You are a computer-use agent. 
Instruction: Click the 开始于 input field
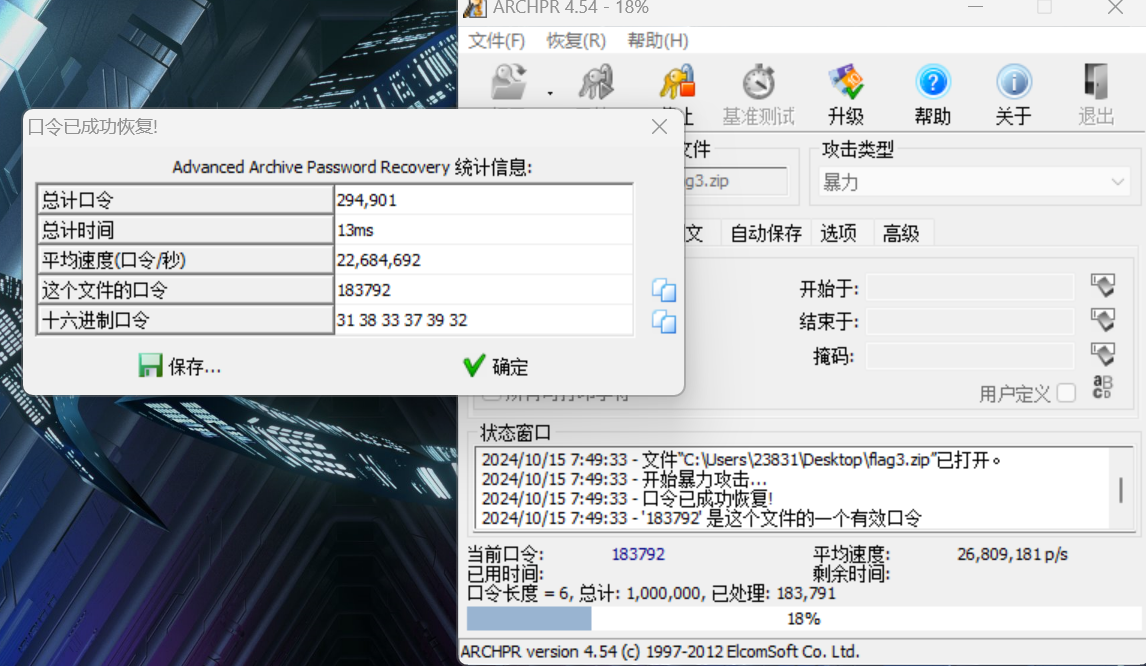click(x=971, y=287)
